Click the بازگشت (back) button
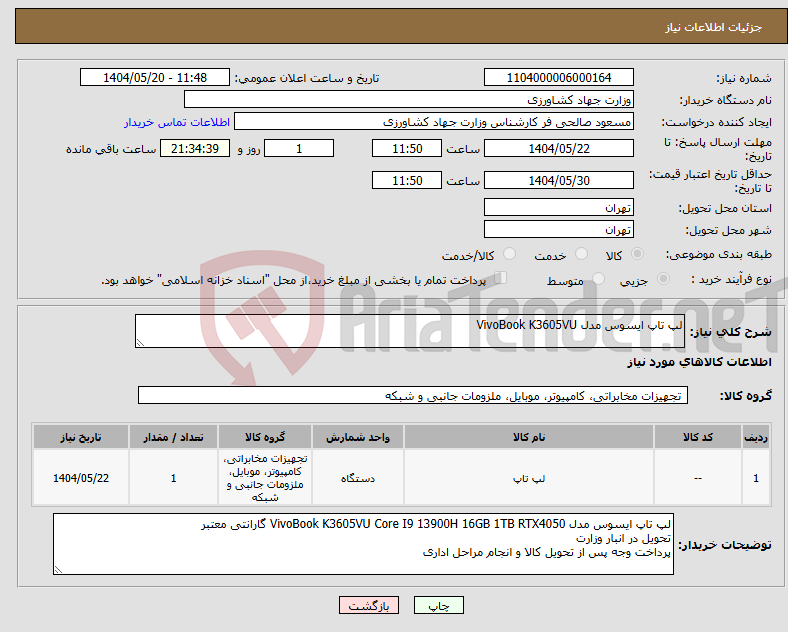 point(369,606)
